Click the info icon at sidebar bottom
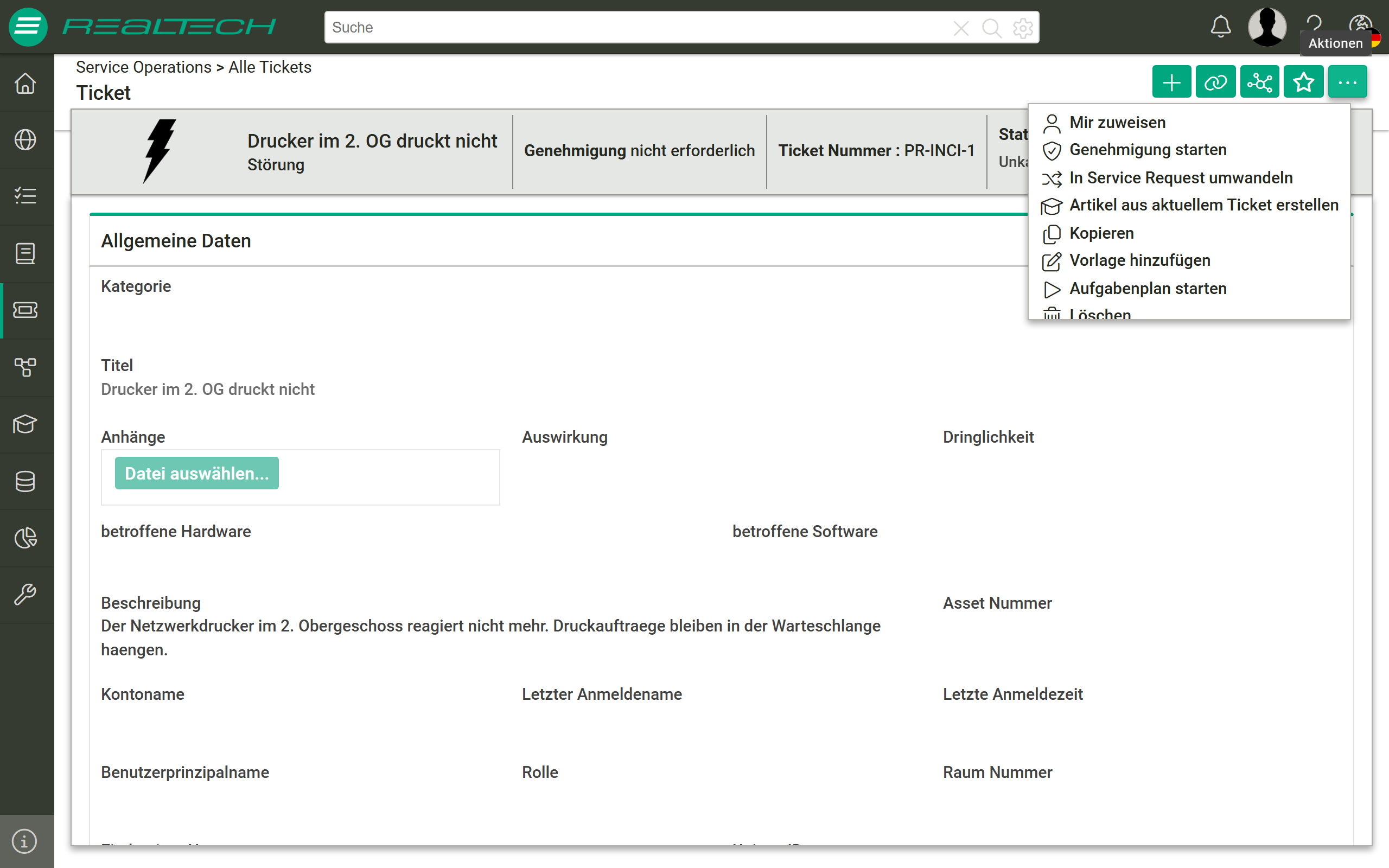The image size is (1389, 868). (x=24, y=841)
